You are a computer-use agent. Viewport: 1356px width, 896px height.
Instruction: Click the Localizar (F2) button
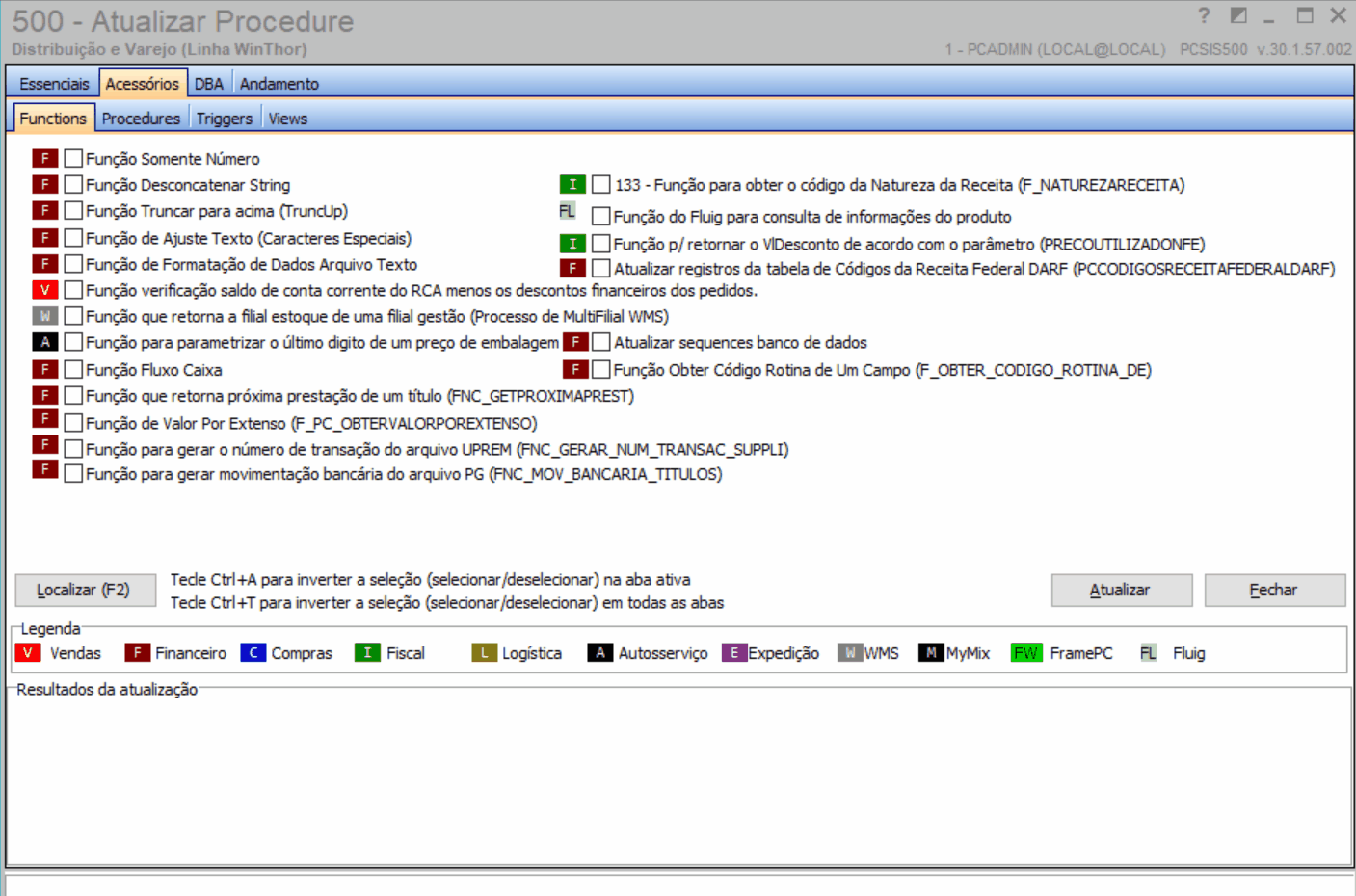85,590
